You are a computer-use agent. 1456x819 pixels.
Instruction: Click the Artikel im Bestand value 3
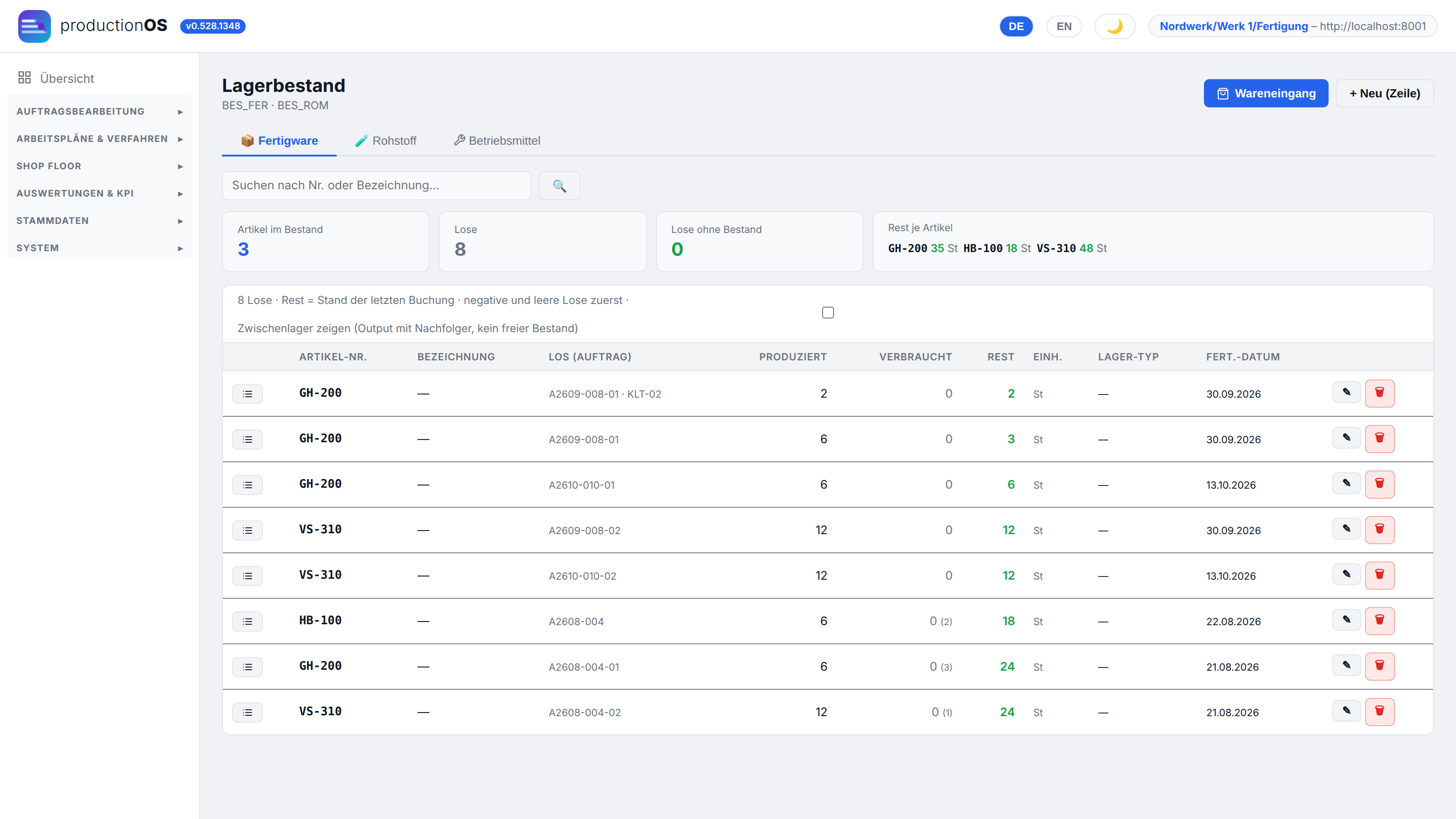(x=243, y=249)
